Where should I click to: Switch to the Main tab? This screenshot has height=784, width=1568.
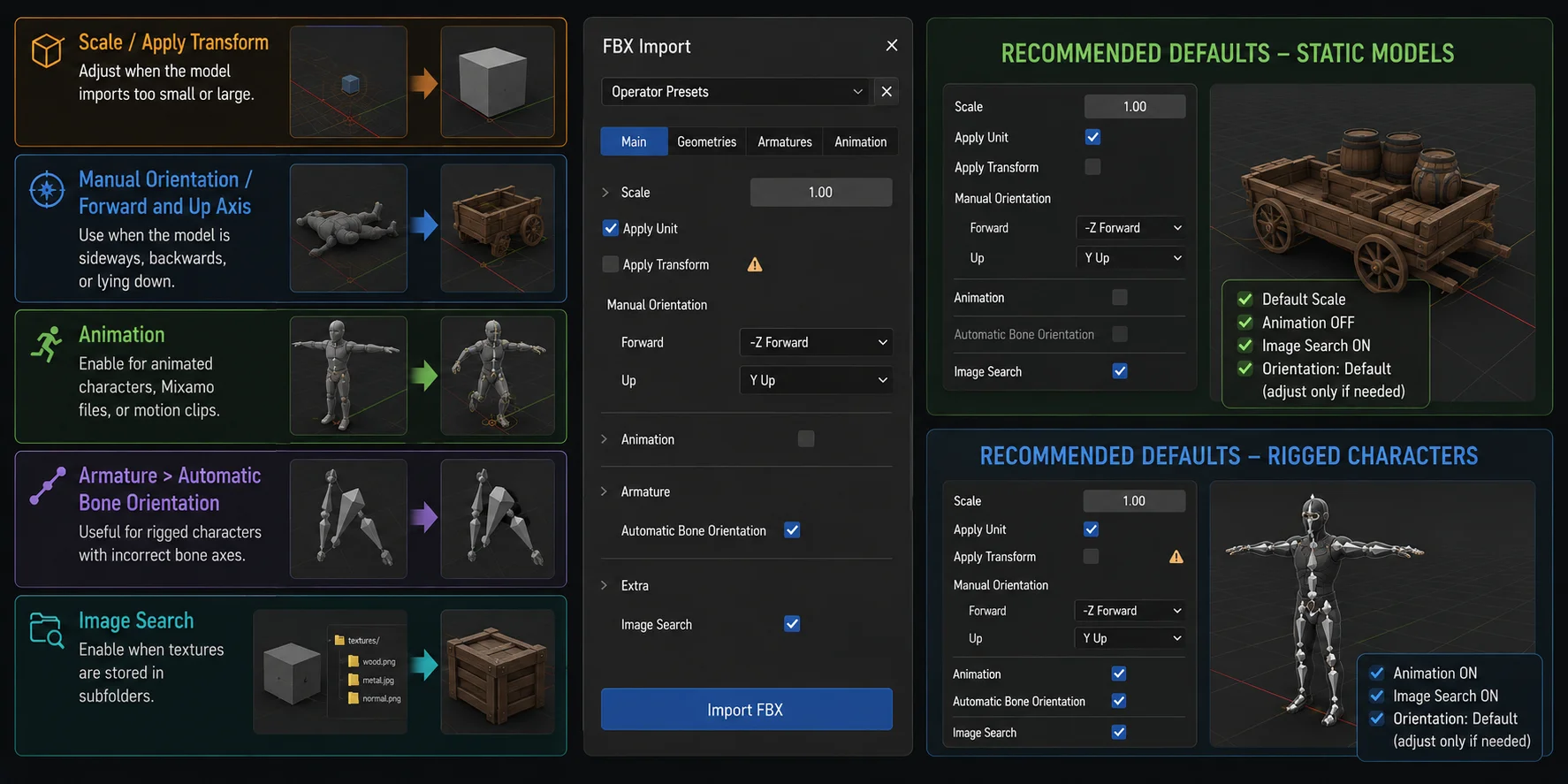634,141
